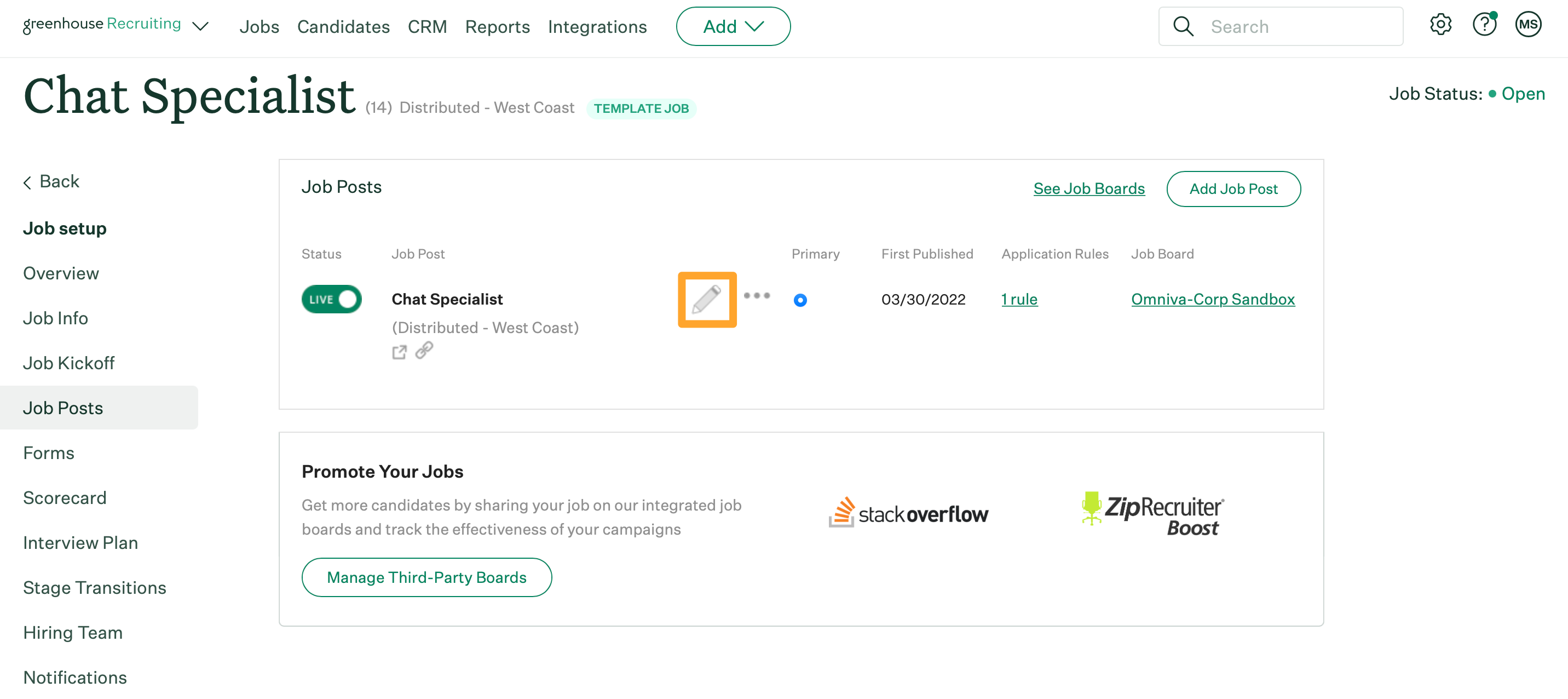Image resolution: width=1568 pixels, height=699 pixels.
Task: Open Reports in the top navigation
Action: pos(497,27)
